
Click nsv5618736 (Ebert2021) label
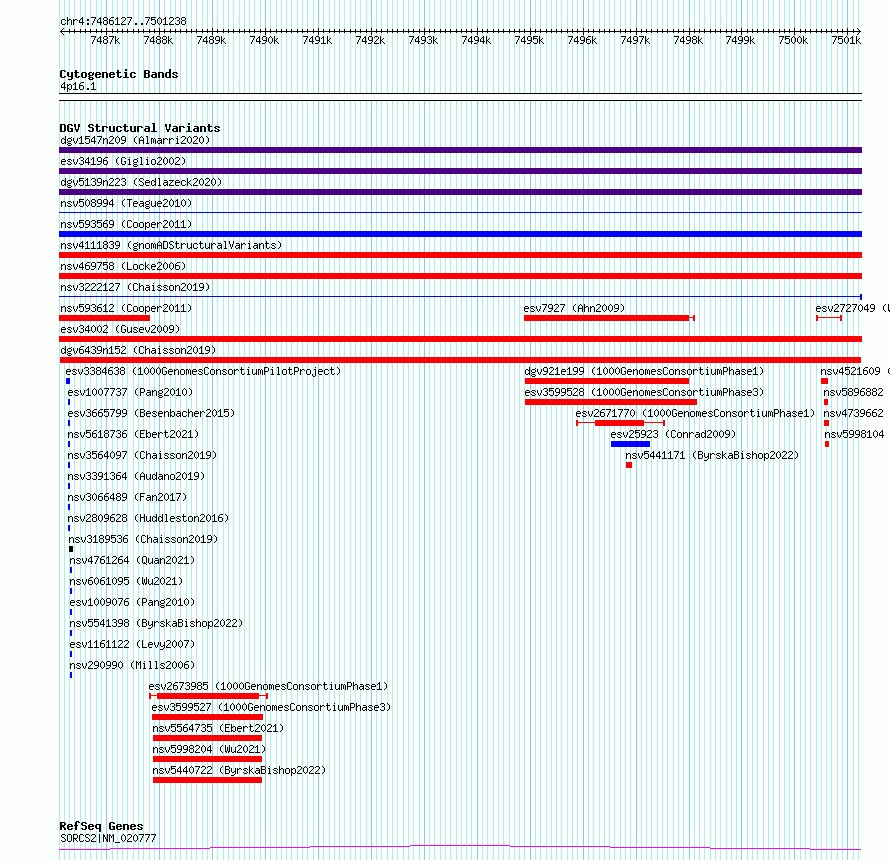[x=133, y=434]
